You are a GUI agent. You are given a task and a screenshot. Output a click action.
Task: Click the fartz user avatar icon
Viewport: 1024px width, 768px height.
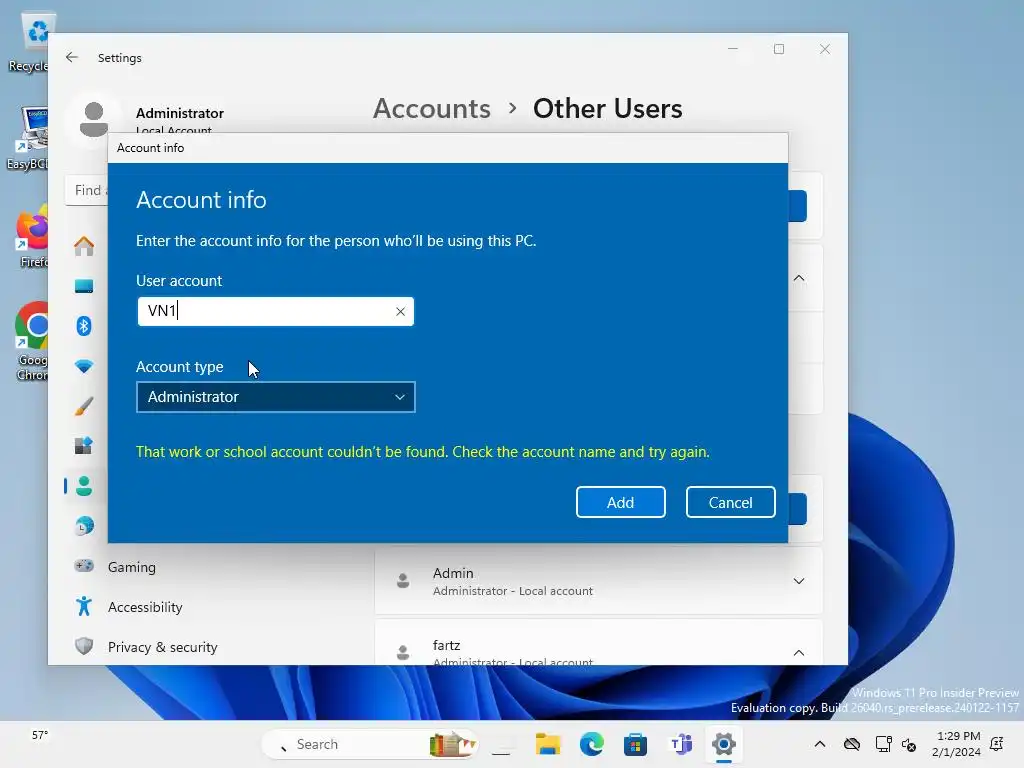[x=403, y=652]
